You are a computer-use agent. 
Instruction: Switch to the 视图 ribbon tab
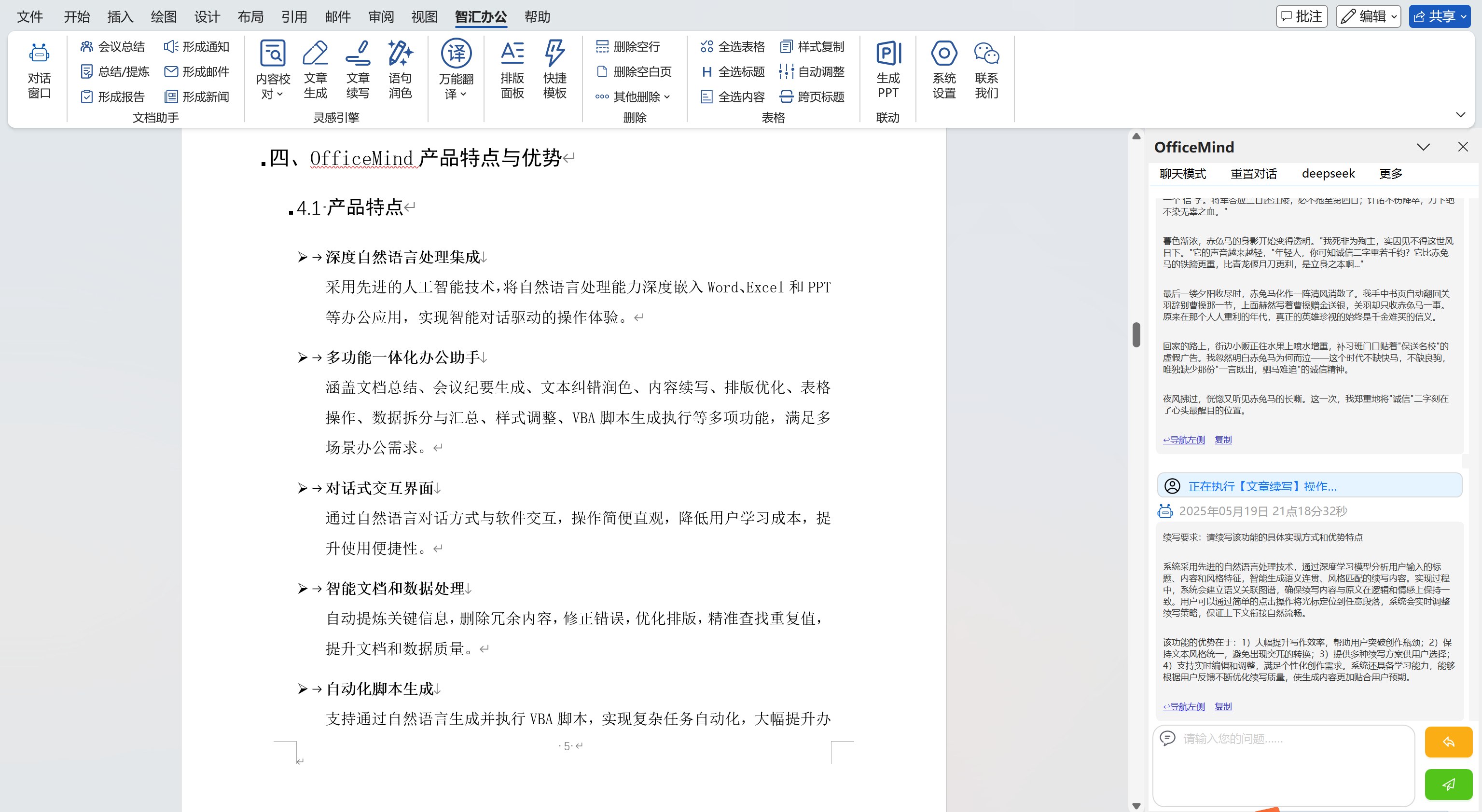tap(425, 17)
